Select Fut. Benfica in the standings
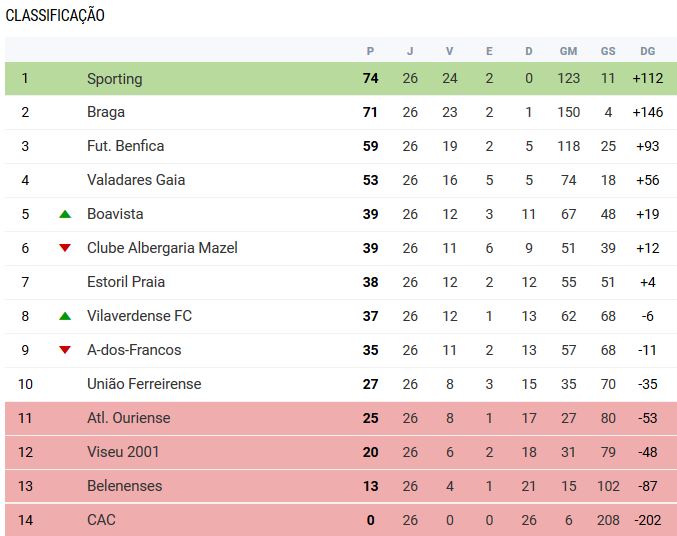677x536 pixels. [x=125, y=146]
